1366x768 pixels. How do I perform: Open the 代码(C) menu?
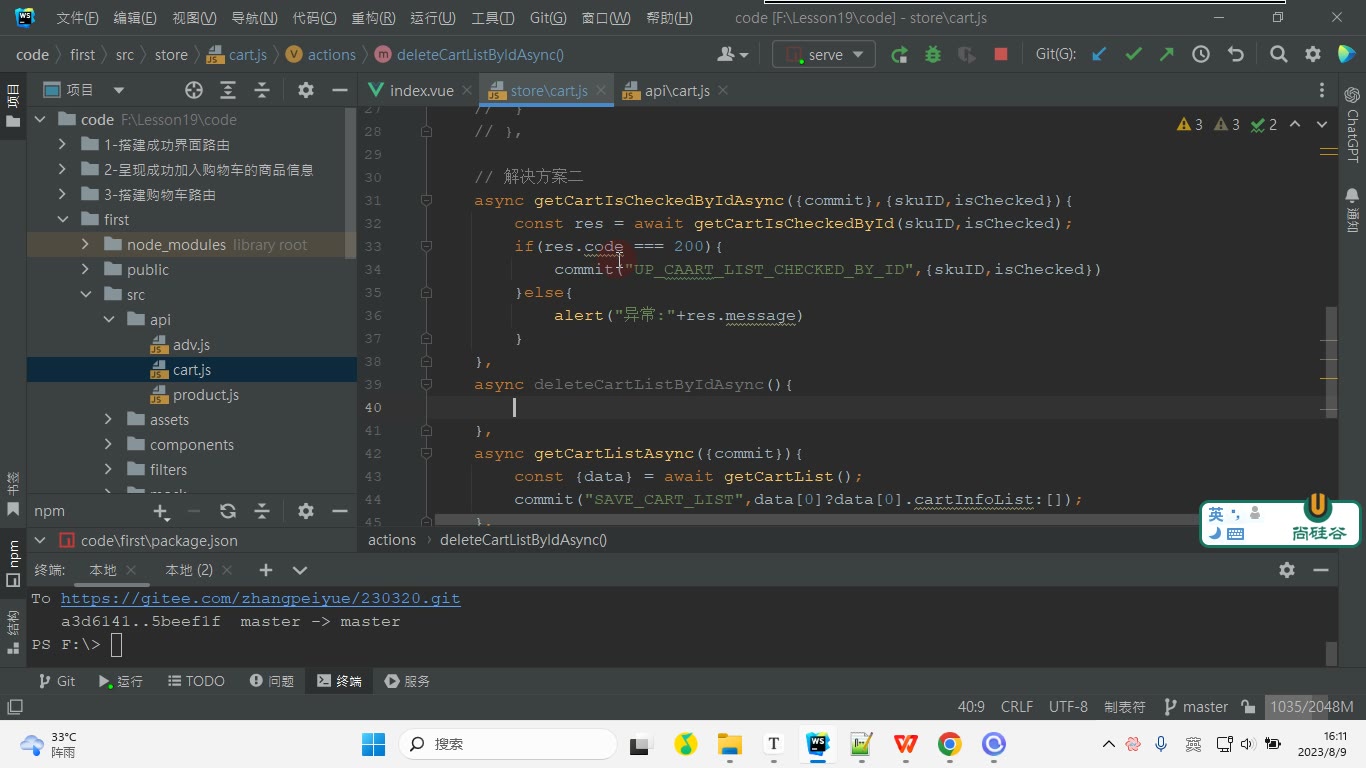pos(315,18)
